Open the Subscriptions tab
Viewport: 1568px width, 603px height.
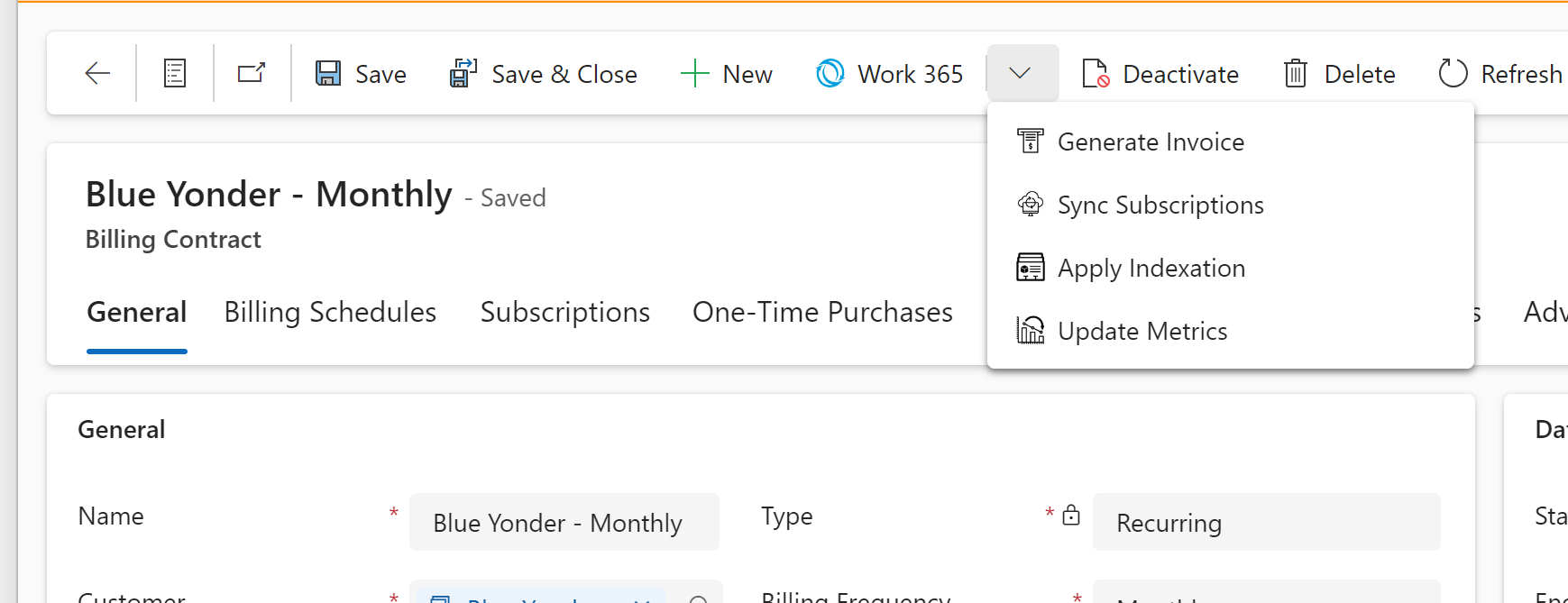click(565, 312)
